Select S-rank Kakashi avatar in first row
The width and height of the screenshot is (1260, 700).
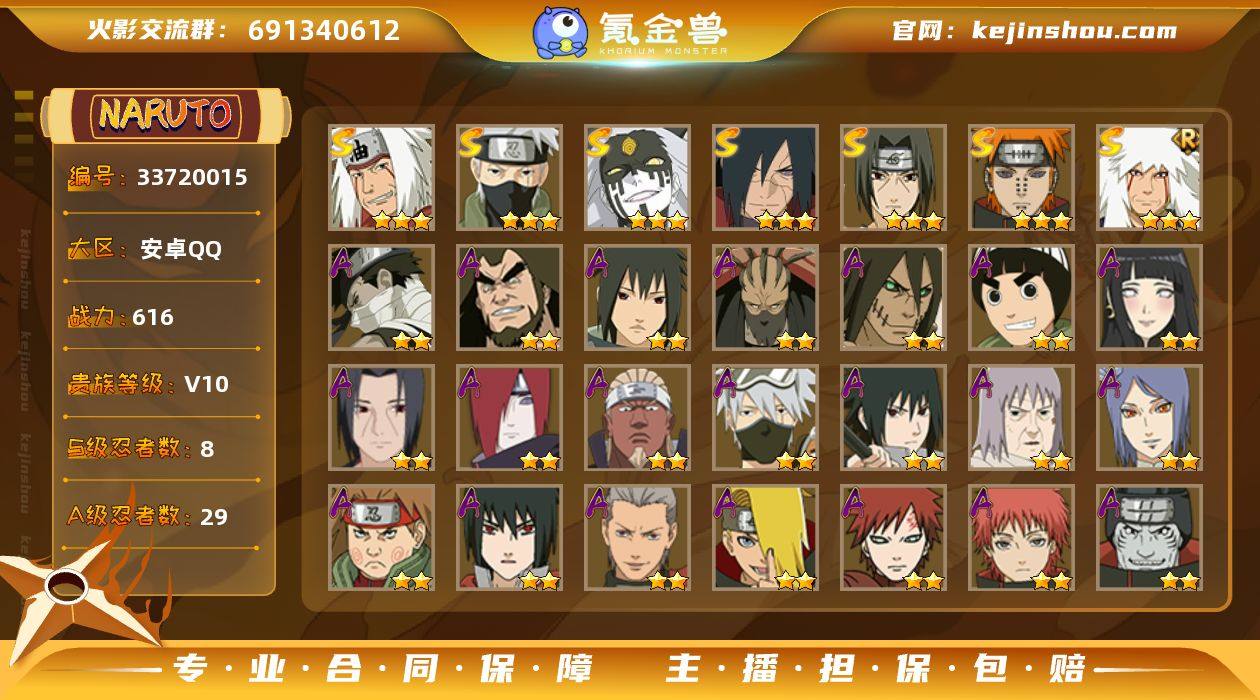tap(510, 178)
